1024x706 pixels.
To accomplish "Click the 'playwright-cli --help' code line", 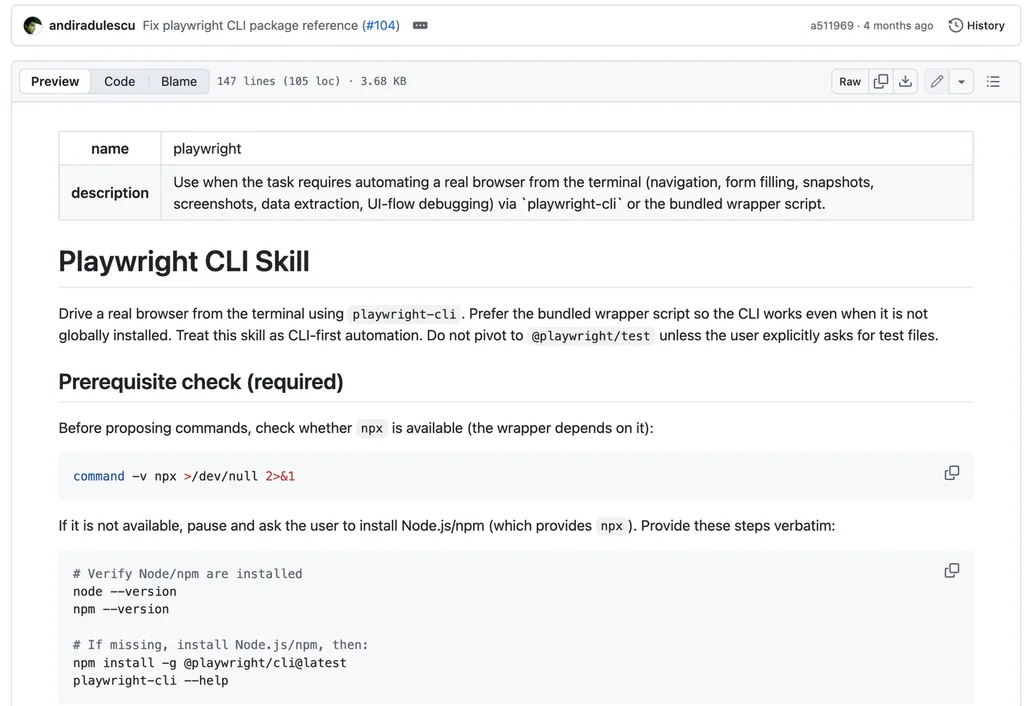I will click(151, 681).
